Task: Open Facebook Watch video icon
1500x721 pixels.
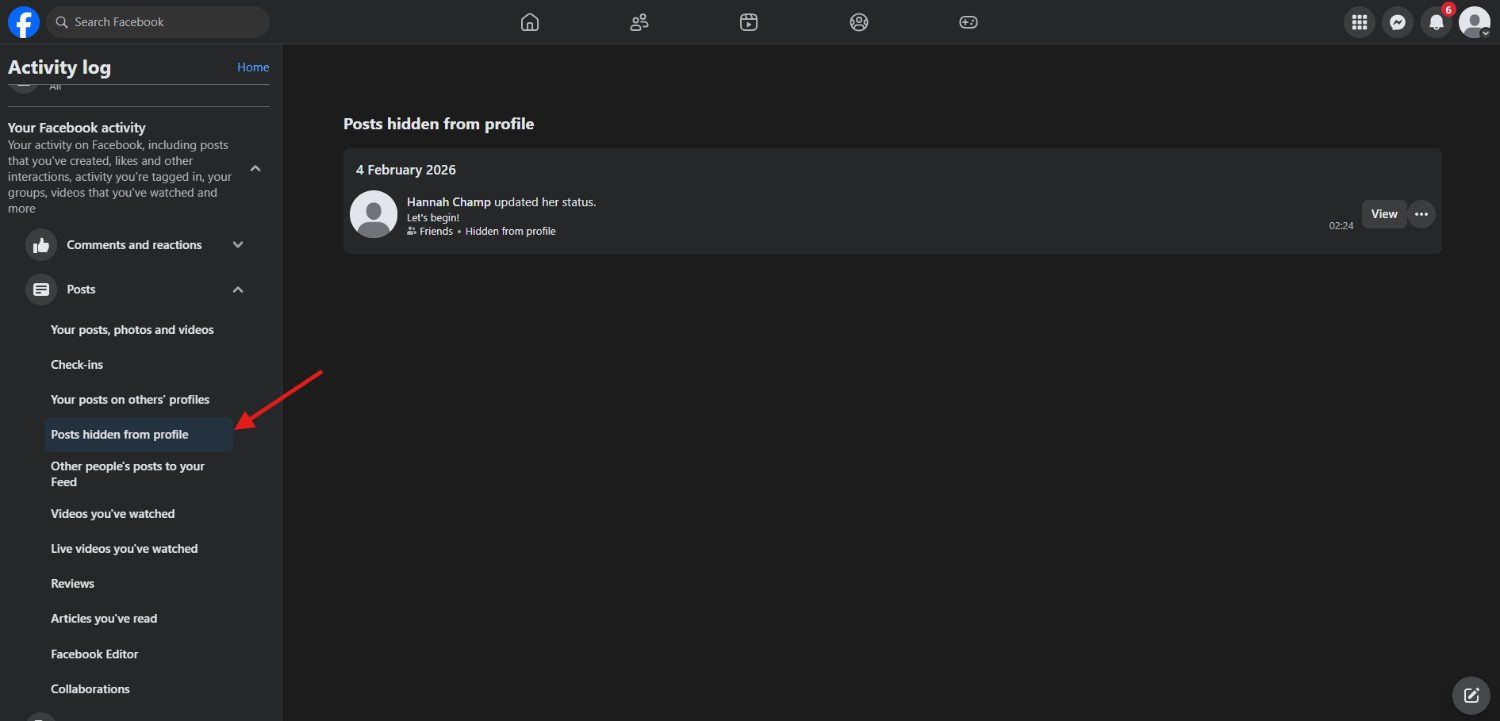Action: point(748,21)
